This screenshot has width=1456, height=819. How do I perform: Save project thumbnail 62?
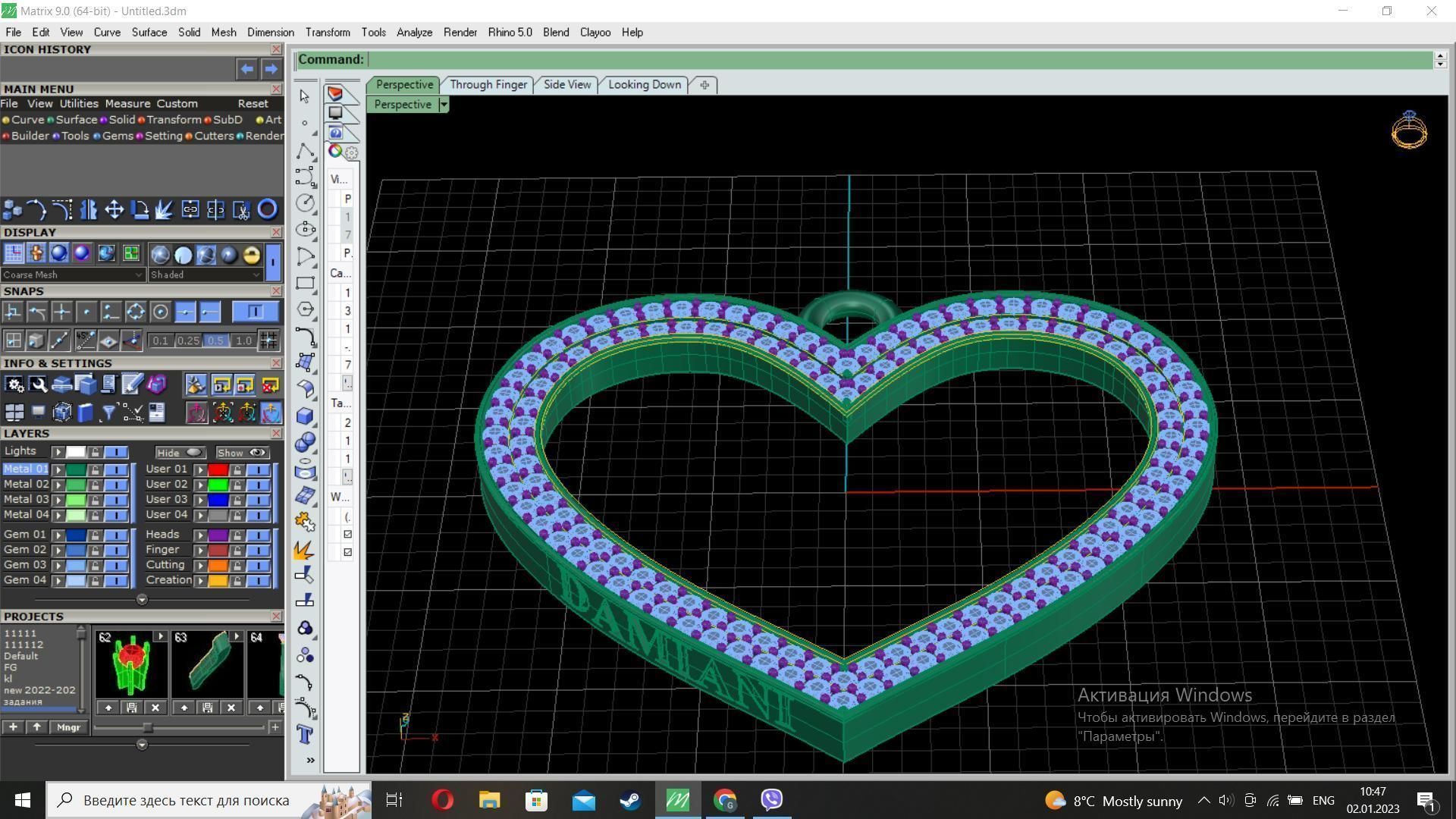pyautogui.click(x=132, y=708)
